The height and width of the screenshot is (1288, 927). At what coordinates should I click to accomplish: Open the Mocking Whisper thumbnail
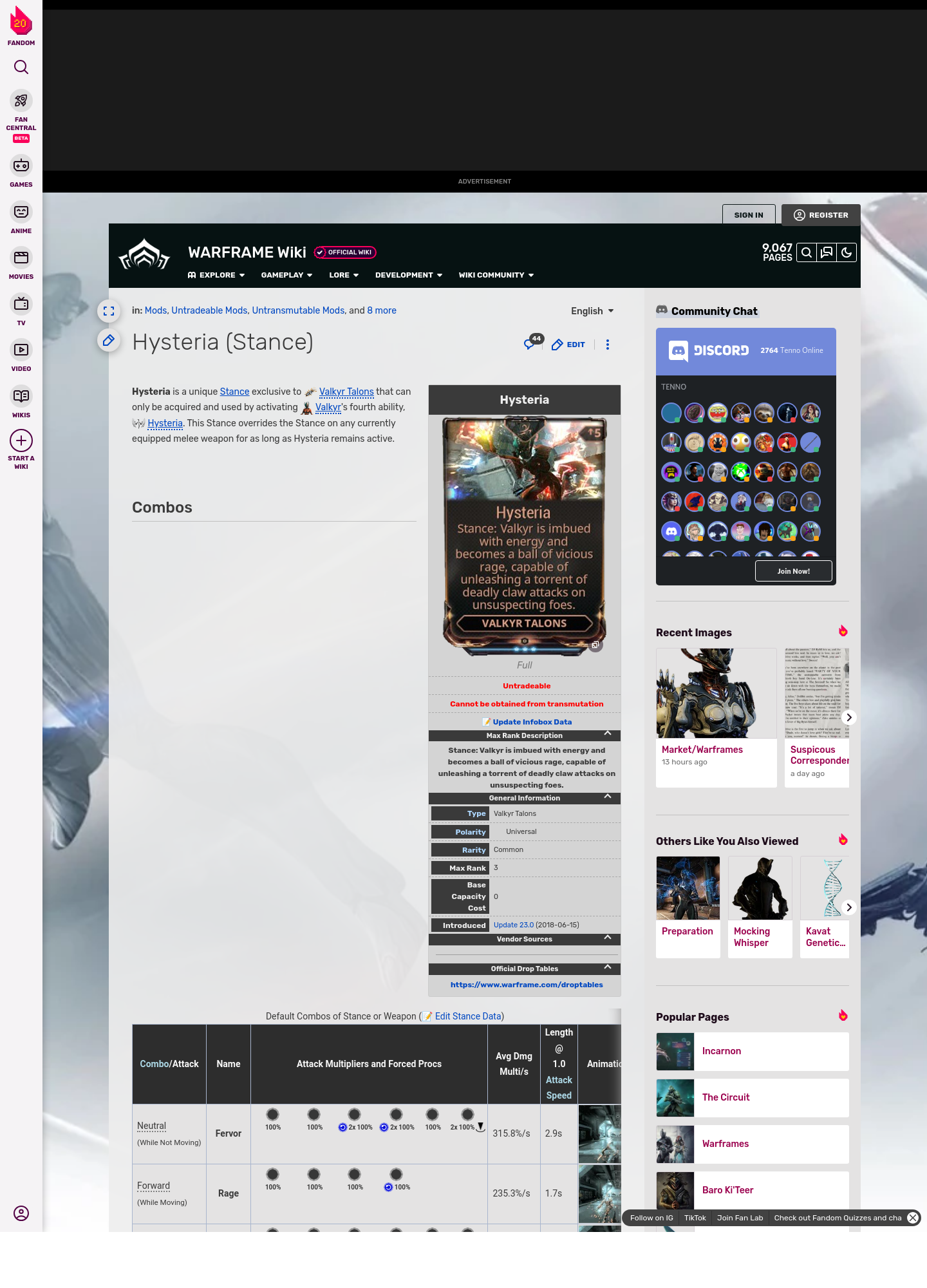point(760,888)
